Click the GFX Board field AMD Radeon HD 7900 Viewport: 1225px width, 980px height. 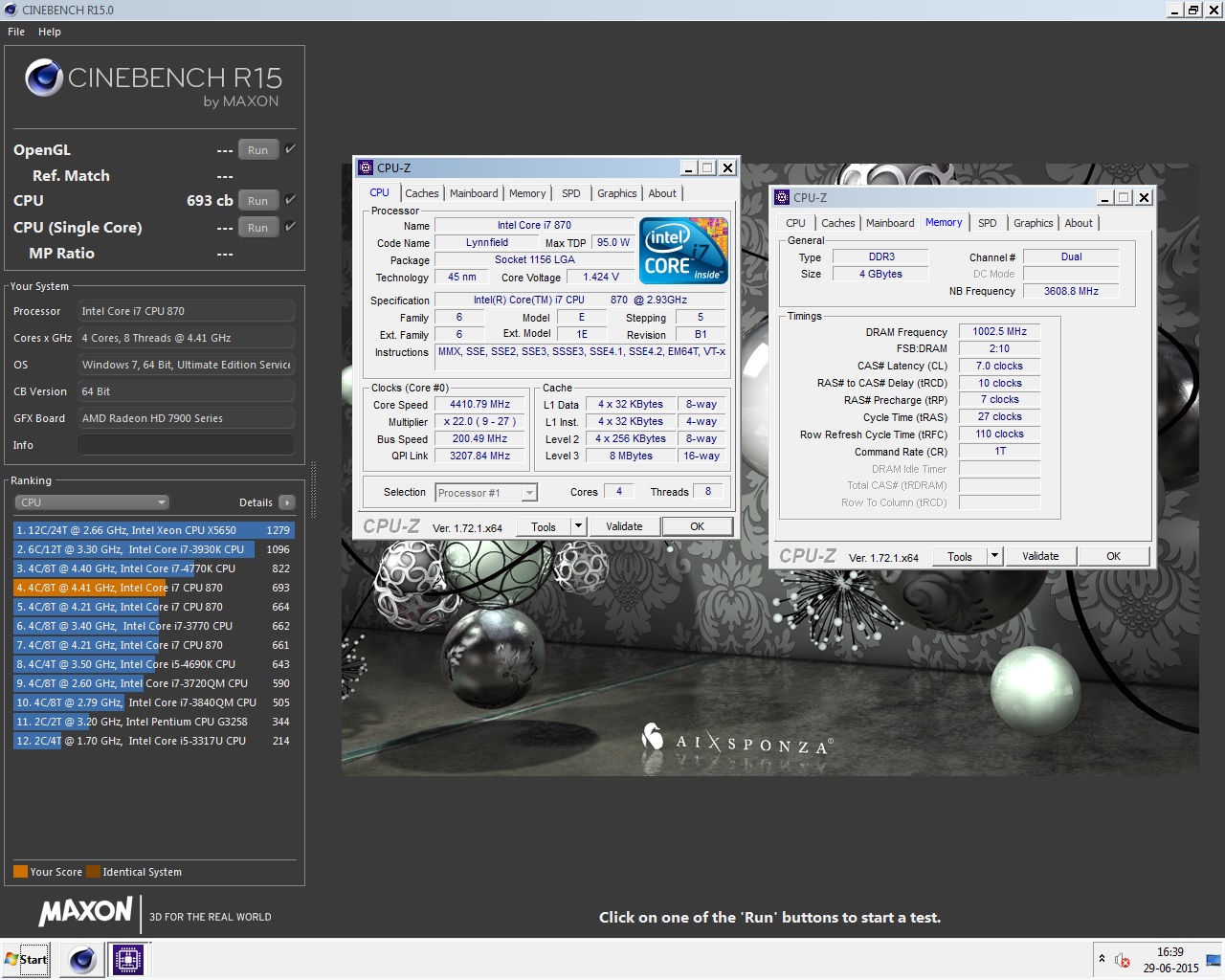click(x=186, y=418)
